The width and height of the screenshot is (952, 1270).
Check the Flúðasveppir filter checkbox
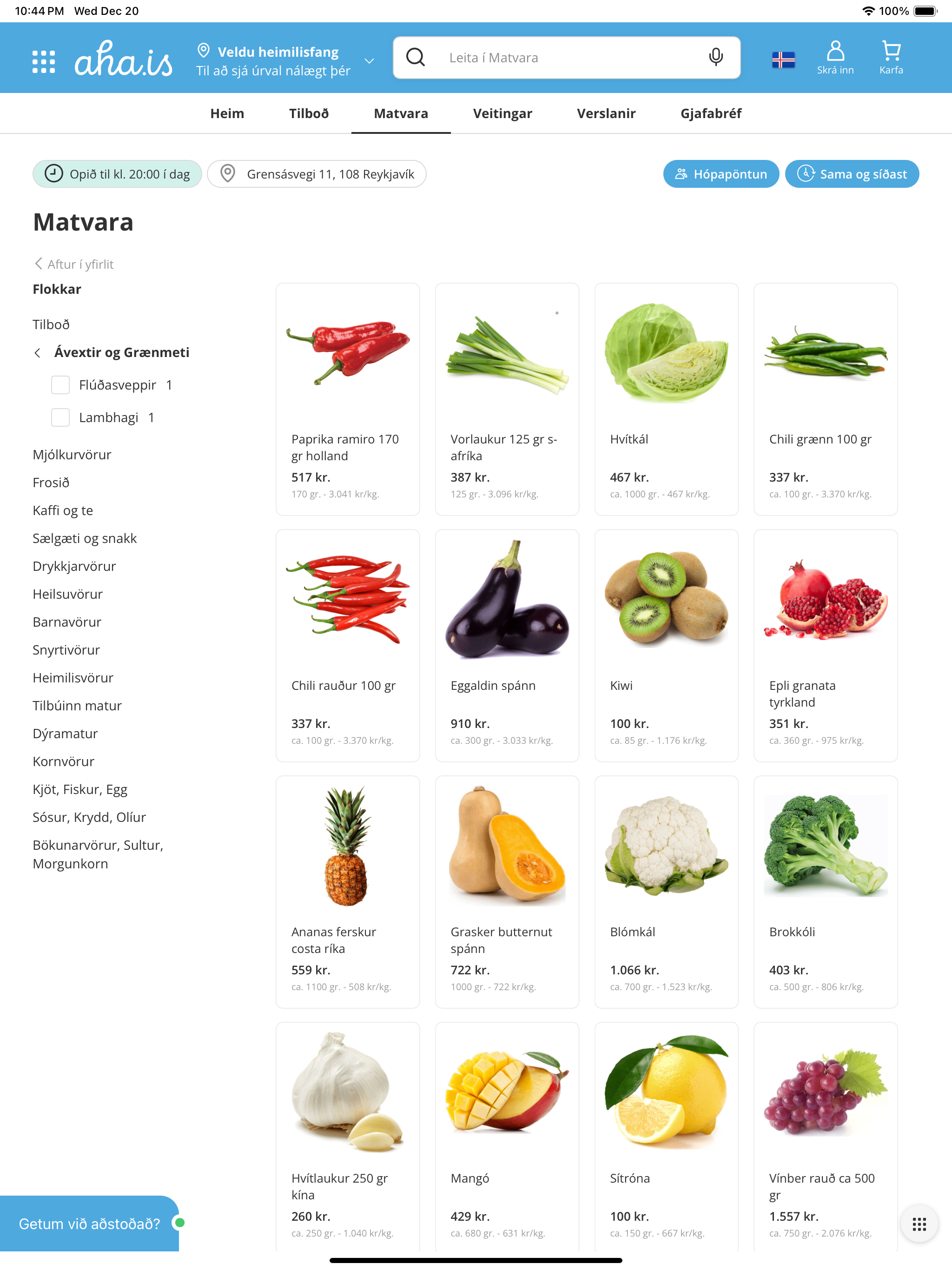pos(60,385)
